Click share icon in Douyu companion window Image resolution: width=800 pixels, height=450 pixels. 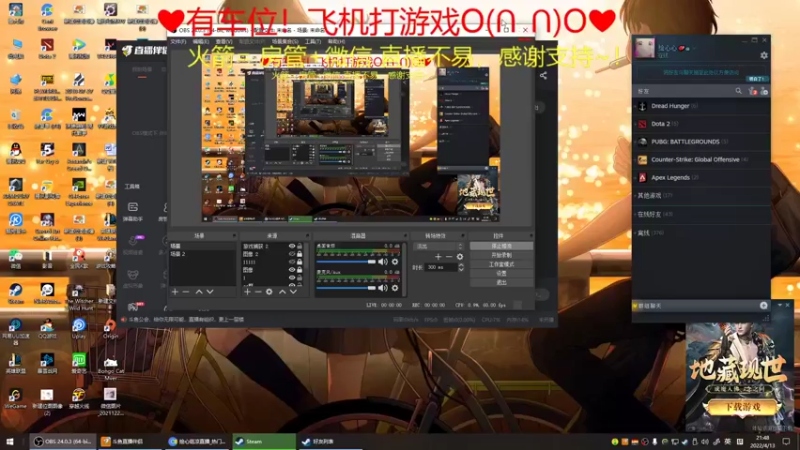tap(543, 76)
